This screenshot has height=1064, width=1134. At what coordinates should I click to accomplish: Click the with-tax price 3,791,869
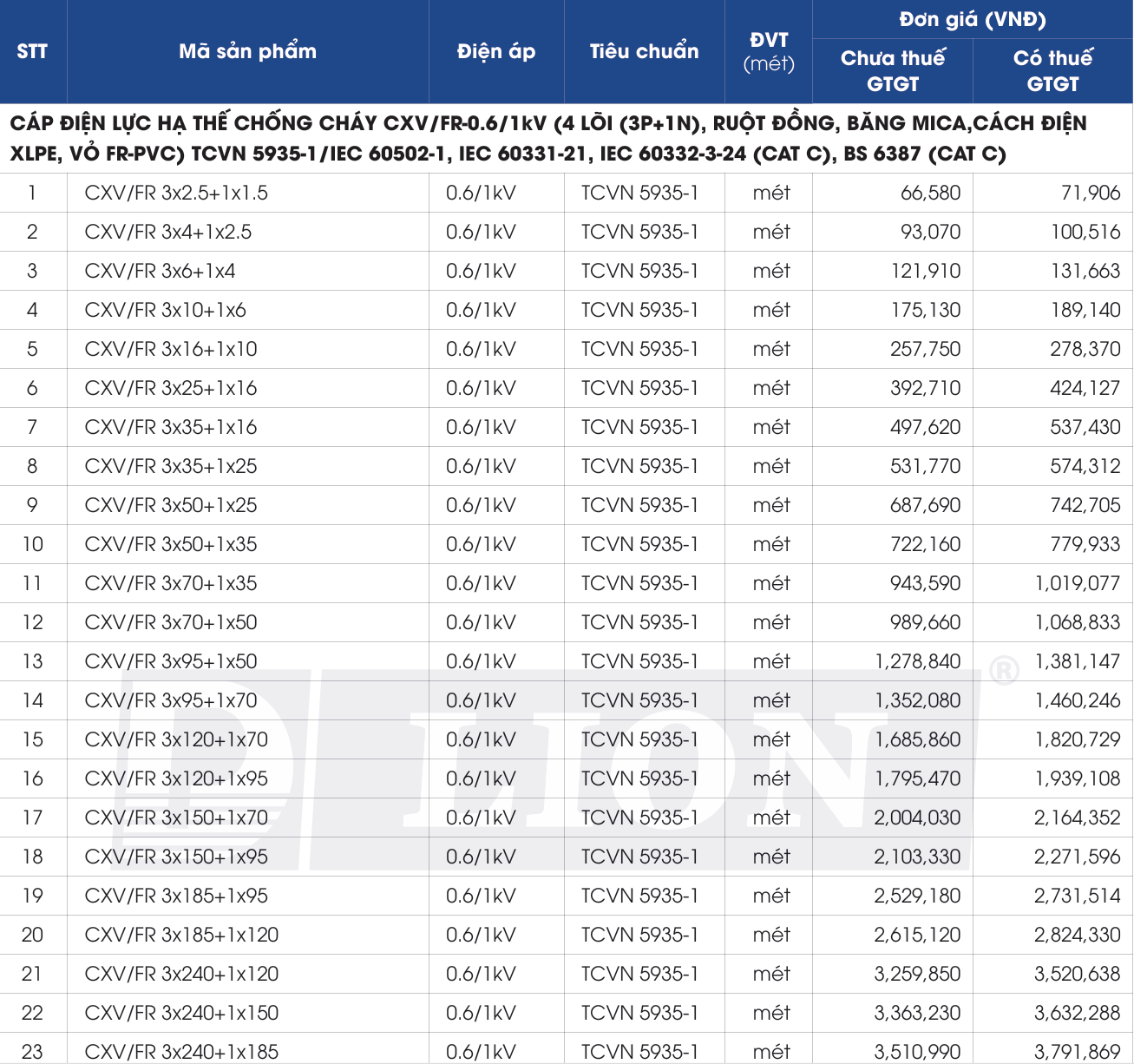click(x=1077, y=1052)
